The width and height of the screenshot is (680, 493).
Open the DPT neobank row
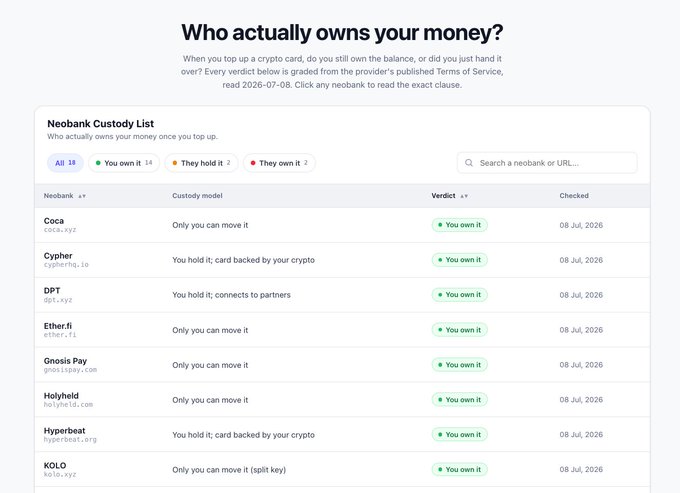(342, 295)
